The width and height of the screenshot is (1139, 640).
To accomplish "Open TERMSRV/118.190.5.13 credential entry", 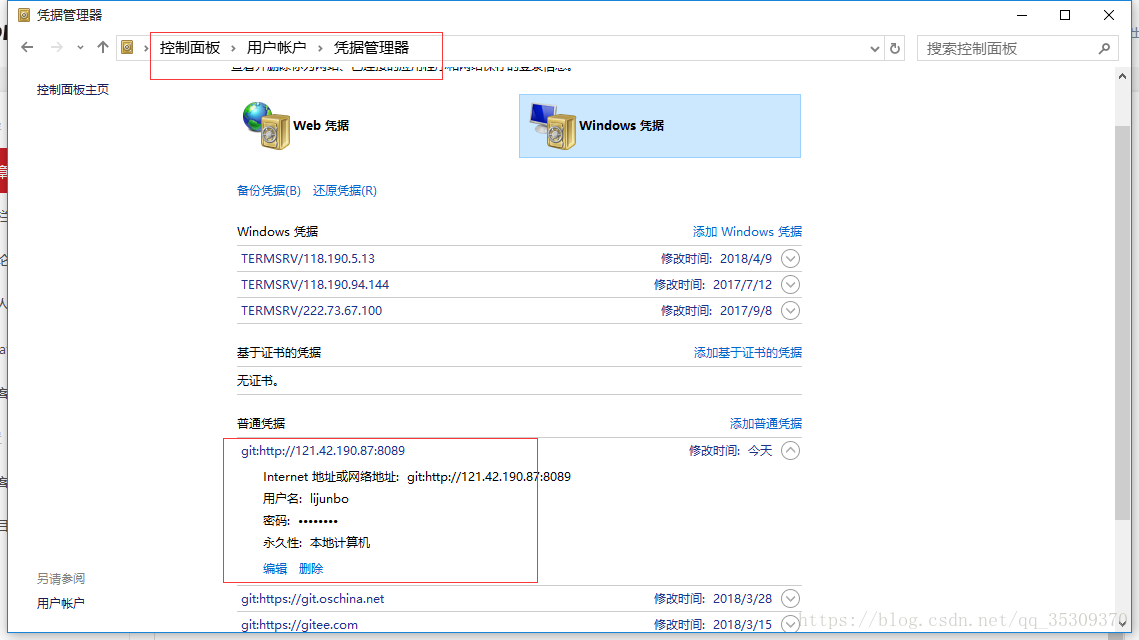I will click(308, 259).
